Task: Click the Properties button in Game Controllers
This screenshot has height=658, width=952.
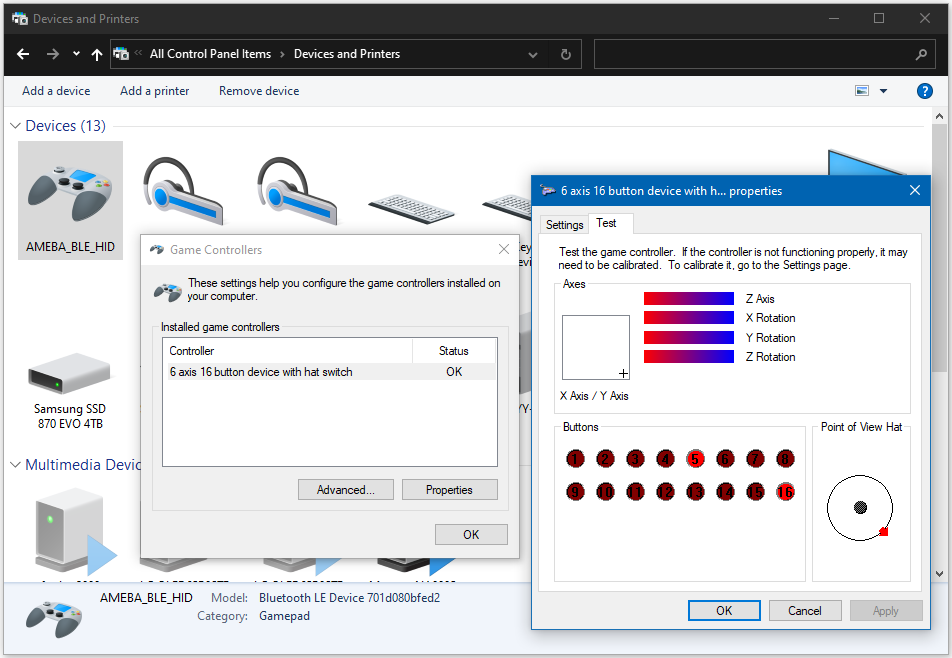Action: (x=449, y=490)
